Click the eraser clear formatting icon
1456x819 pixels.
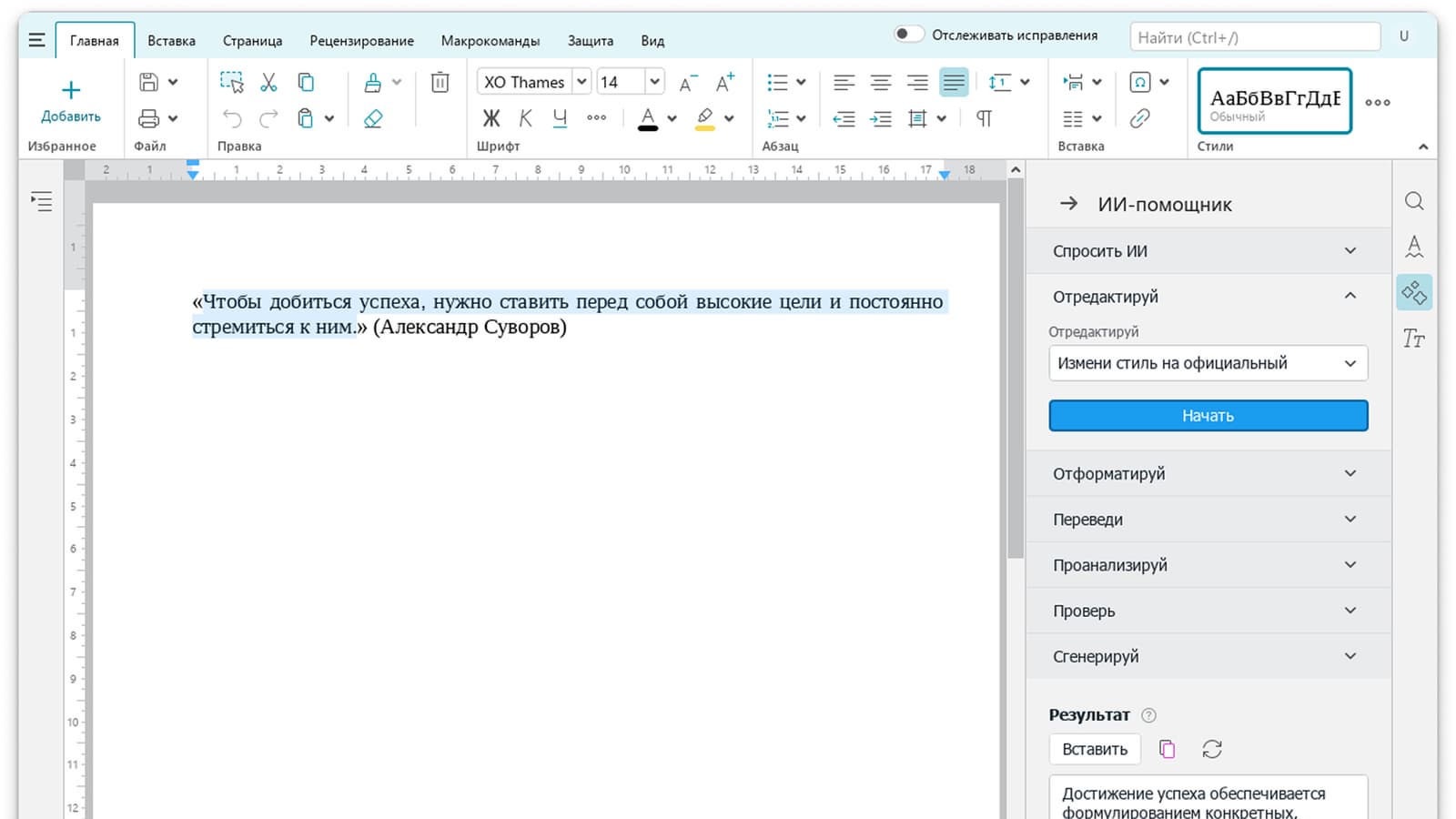click(373, 118)
